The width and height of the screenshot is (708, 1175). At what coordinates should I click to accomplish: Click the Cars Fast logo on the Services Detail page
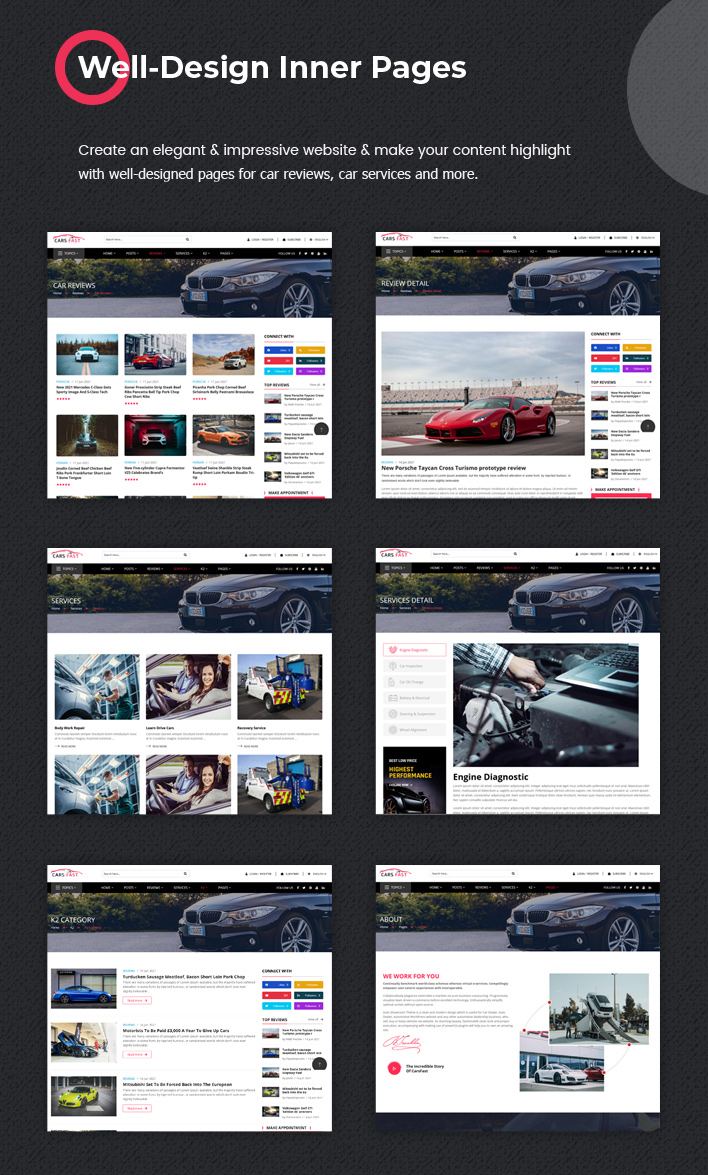pyautogui.click(x=396, y=554)
